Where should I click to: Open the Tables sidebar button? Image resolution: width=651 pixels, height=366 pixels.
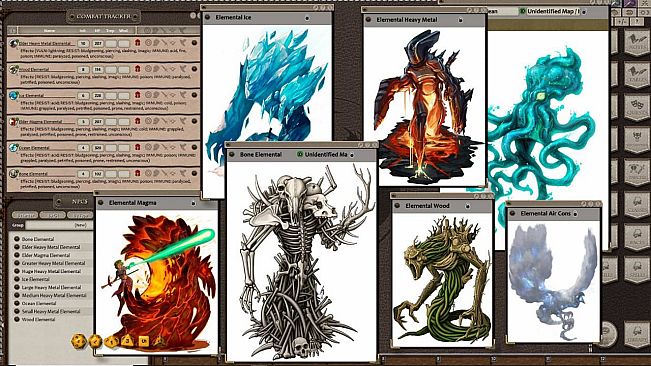636,75
